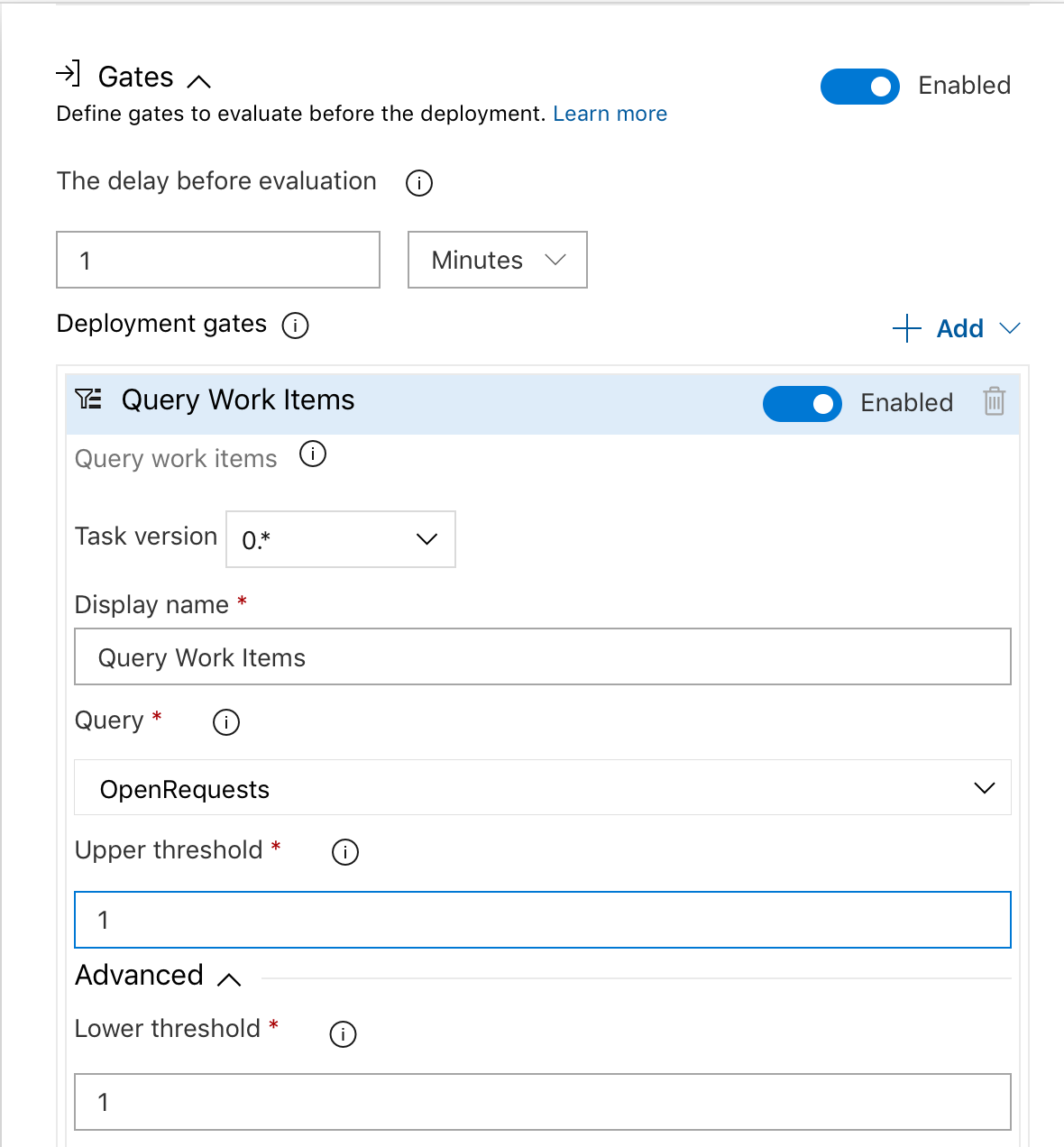Click the Query Work Items filter icon

89,399
